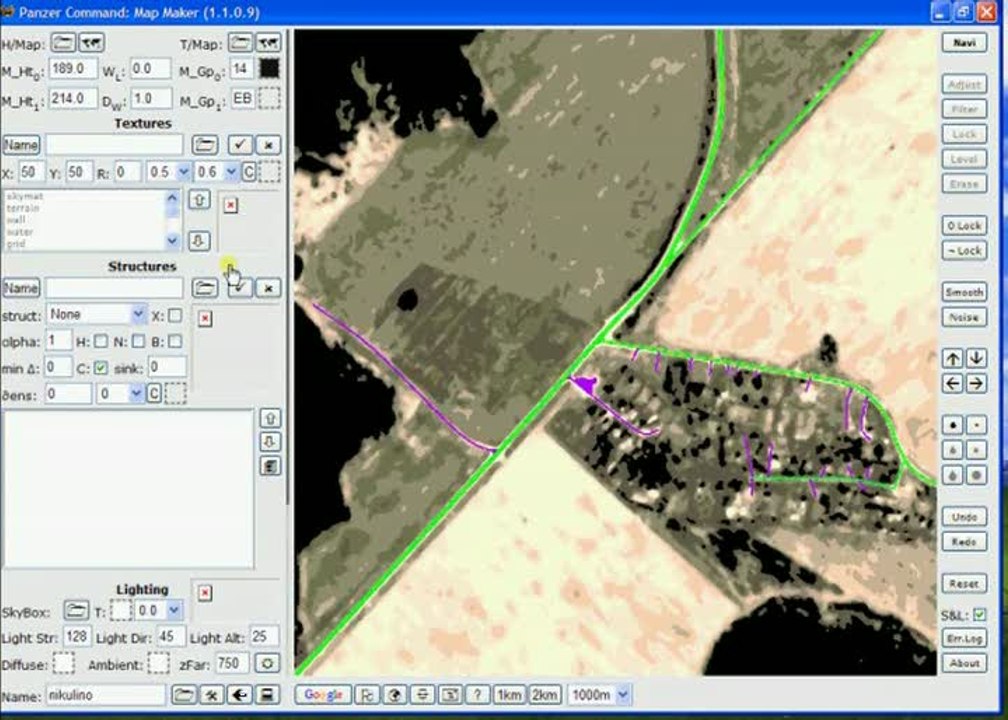
Task: Confirm texture with the checkmark button
Action: [240, 145]
